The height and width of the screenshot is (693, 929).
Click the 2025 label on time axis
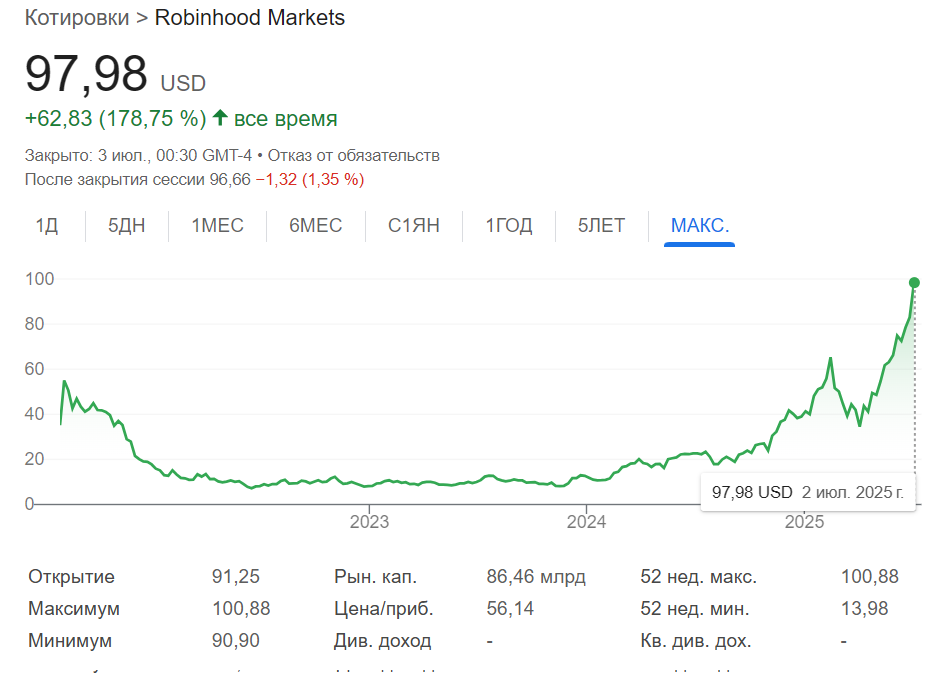804,521
